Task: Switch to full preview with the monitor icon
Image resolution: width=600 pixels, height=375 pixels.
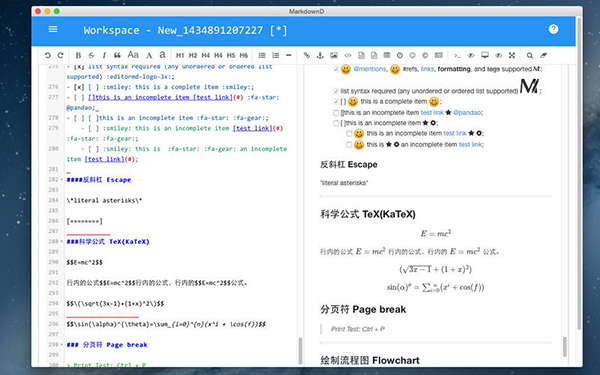Action: (x=485, y=55)
